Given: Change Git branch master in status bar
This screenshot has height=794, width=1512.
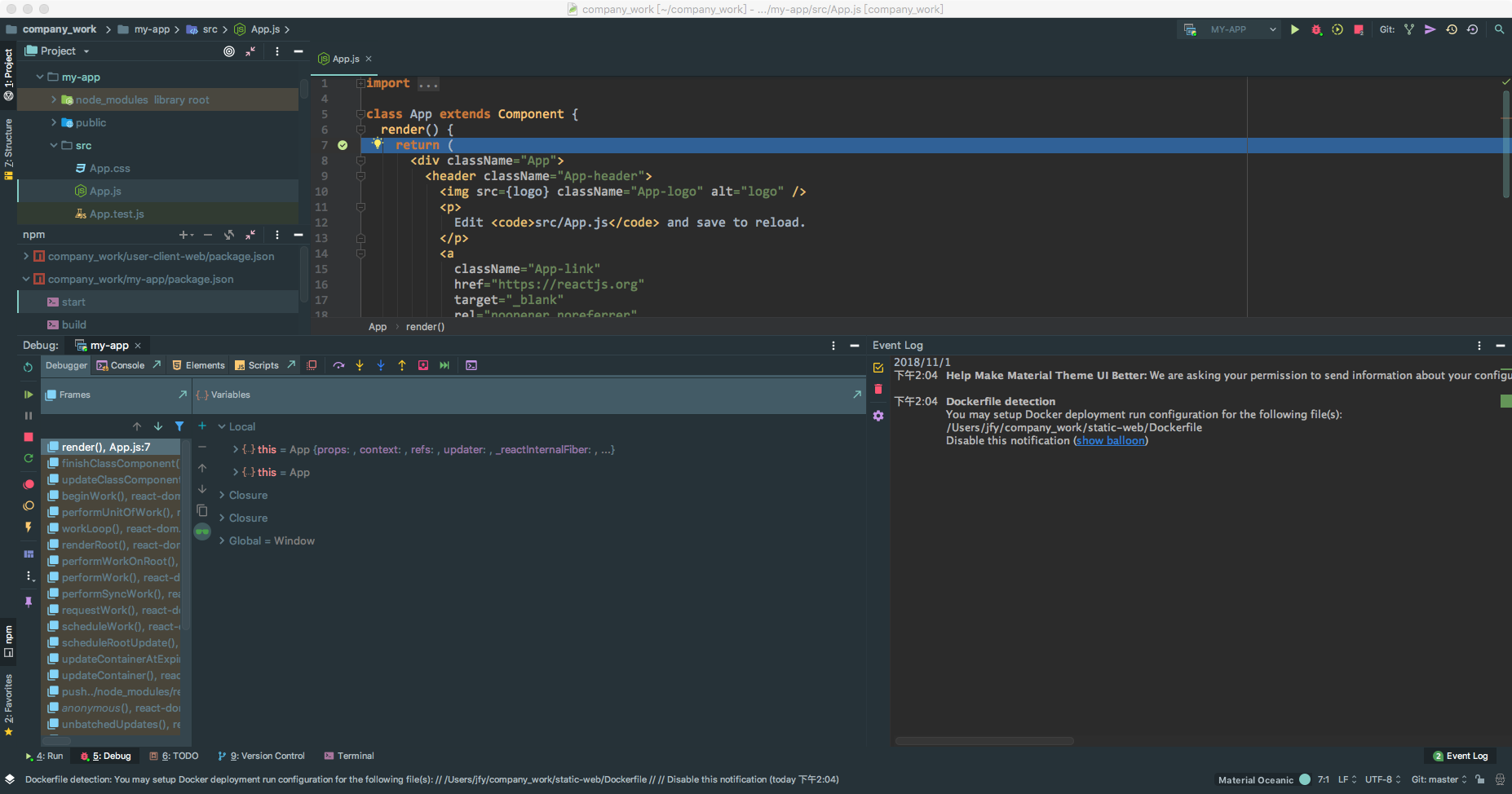Looking at the screenshot, I should pos(1439,779).
